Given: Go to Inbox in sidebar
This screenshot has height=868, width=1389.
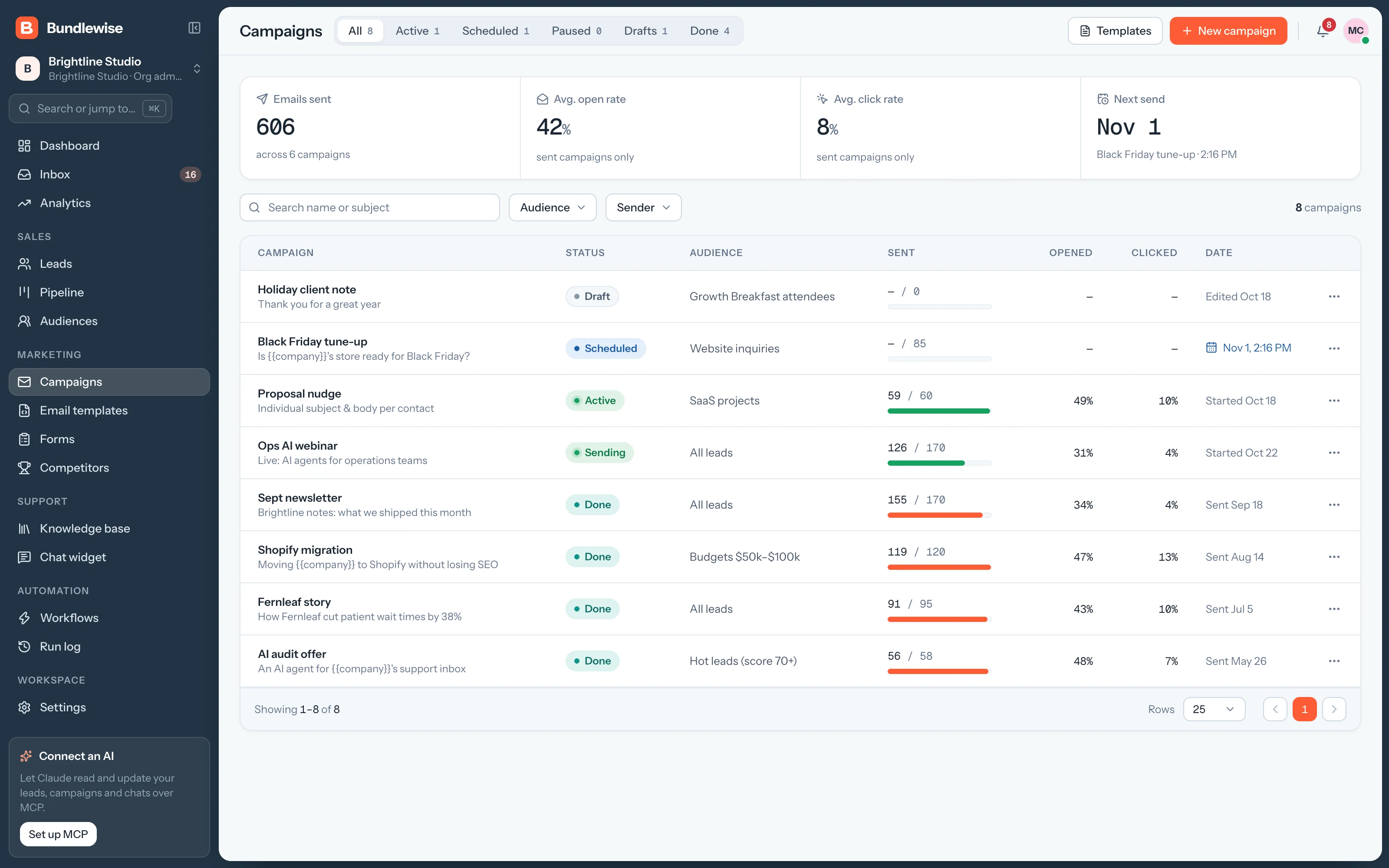Looking at the screenshot, I should 109,174.
